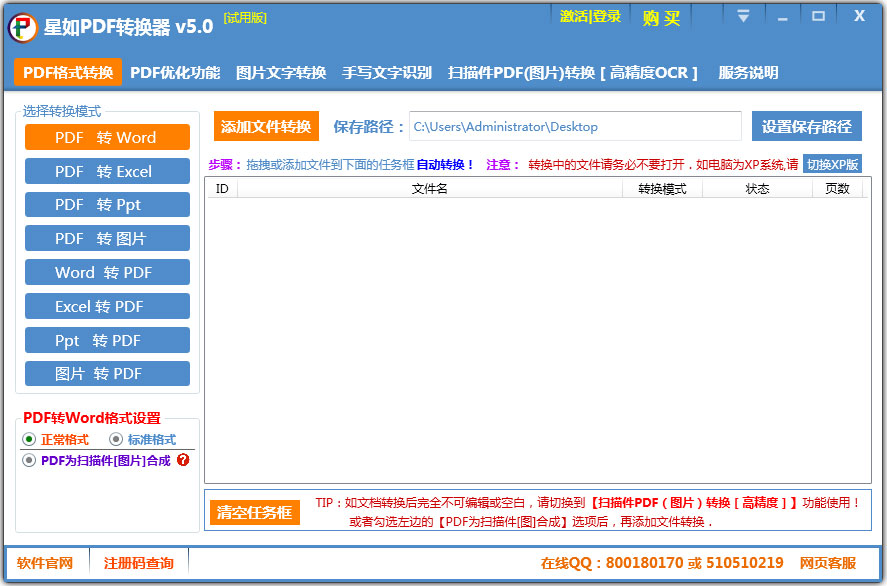Choose PDF 转 Excel mode

(107, 171)
